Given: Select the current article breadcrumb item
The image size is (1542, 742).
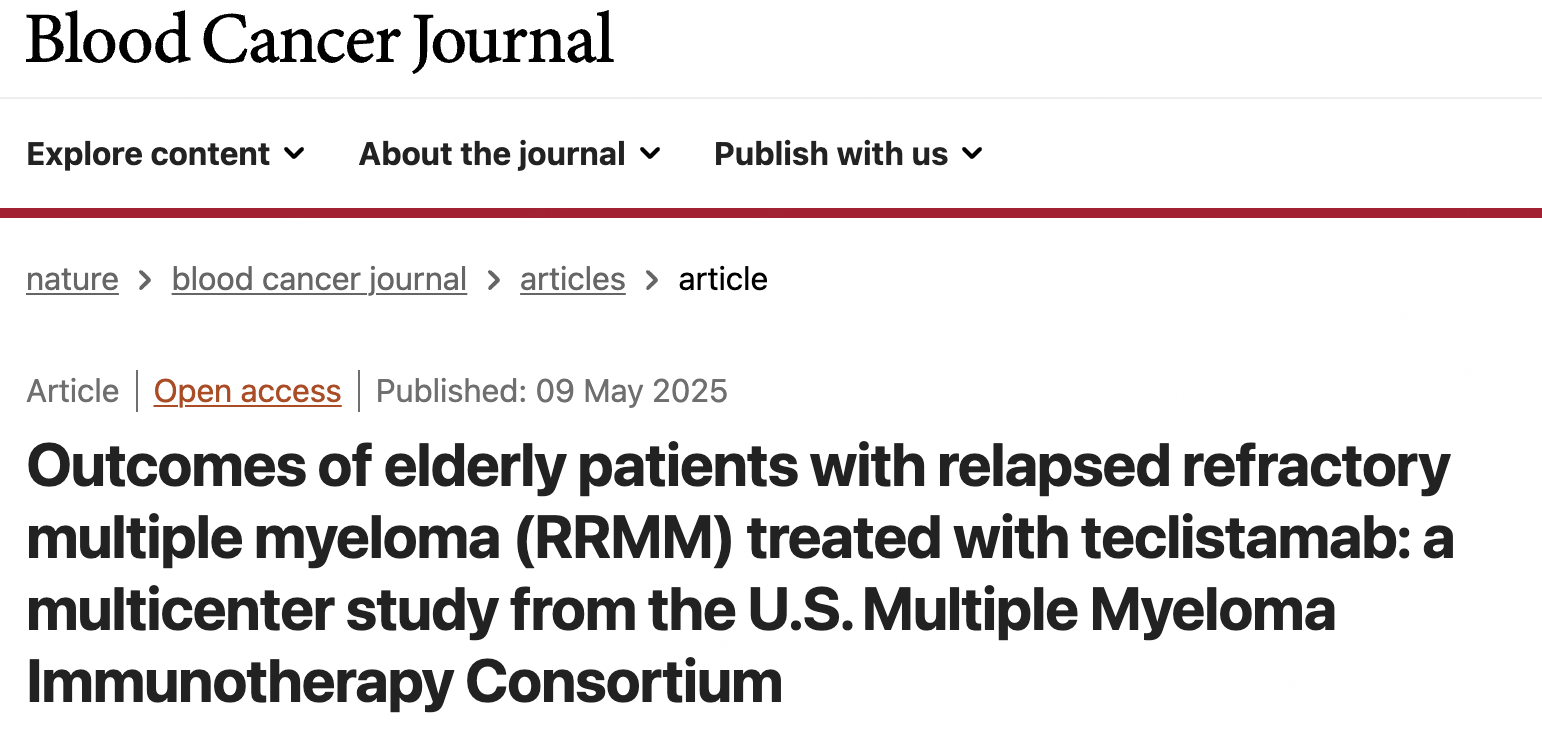Looking at the screenshot, I should click(x=723, y=279).
